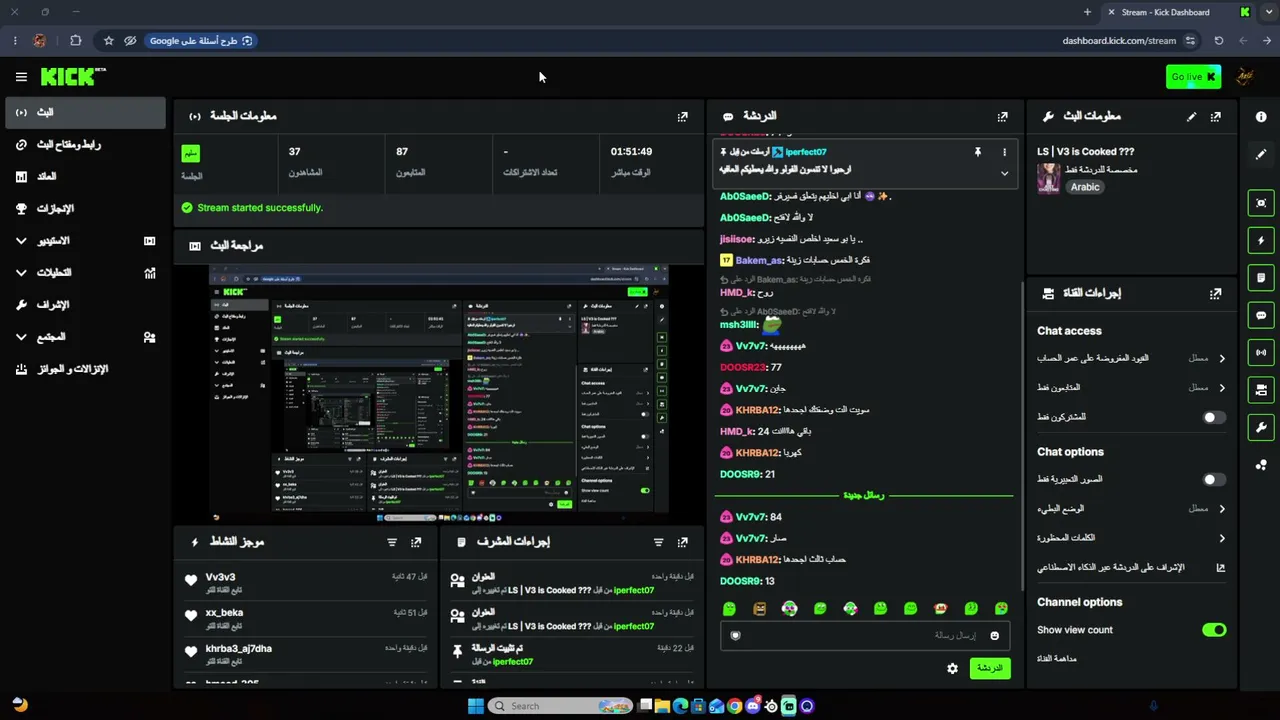Viewport: 1280px width, 720px height.
Task: Reload the page in browser toolbar
Action: (x=1219, y=41)
